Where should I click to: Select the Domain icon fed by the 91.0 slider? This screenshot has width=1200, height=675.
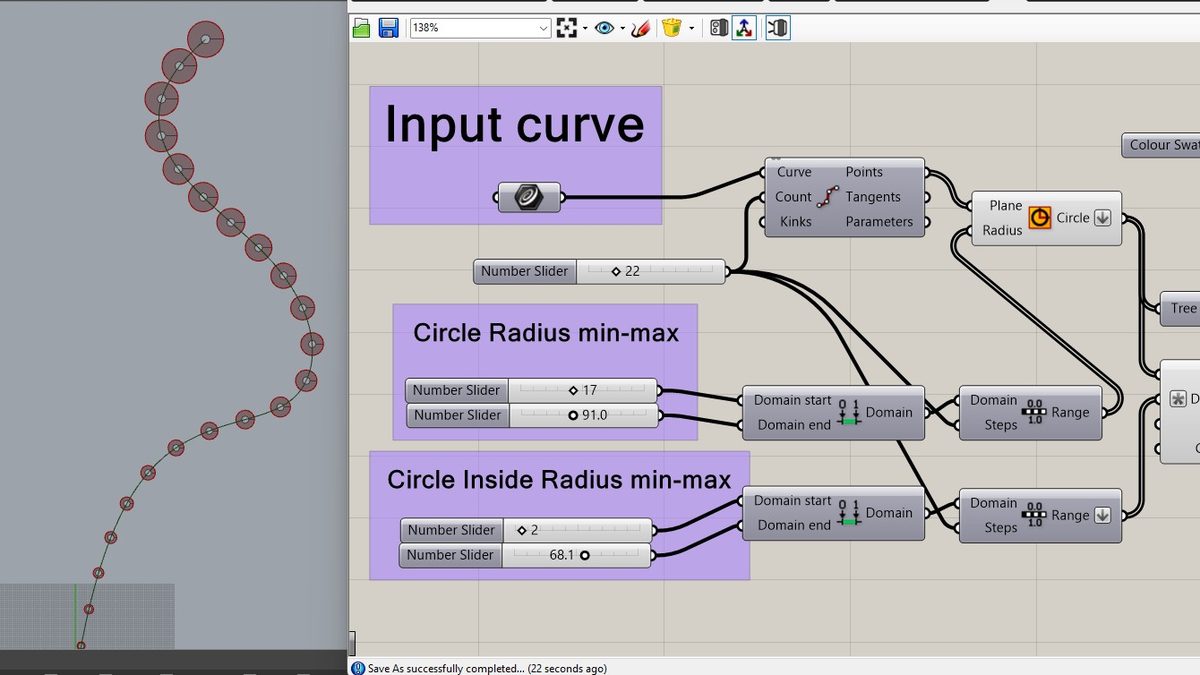click(x=850, y=412)
